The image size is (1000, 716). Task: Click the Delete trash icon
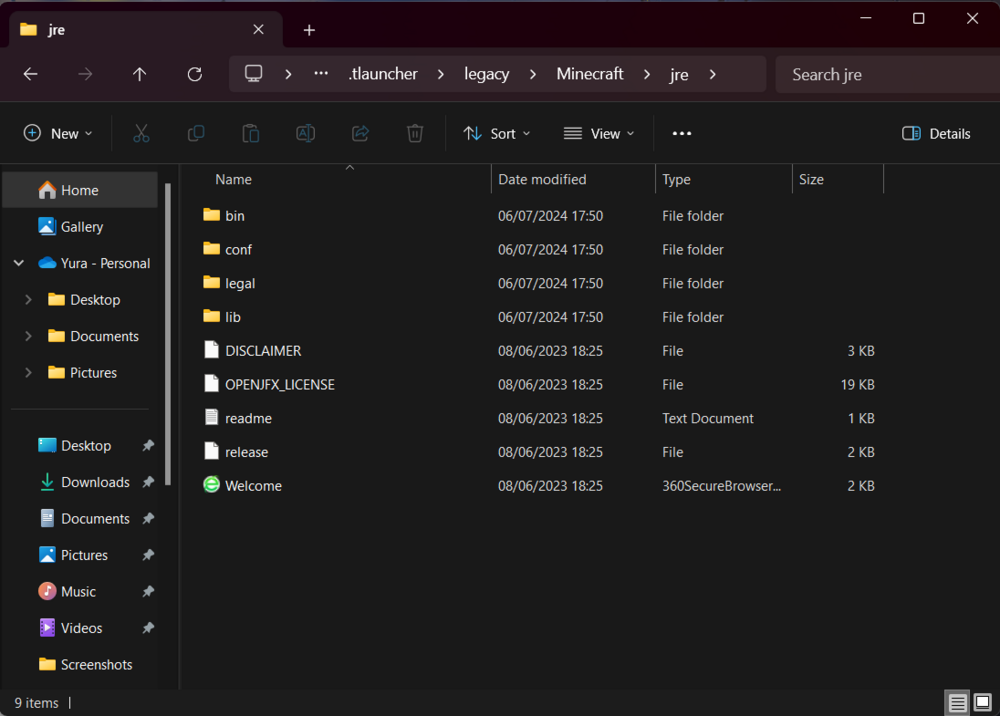[x=415, y=133]
